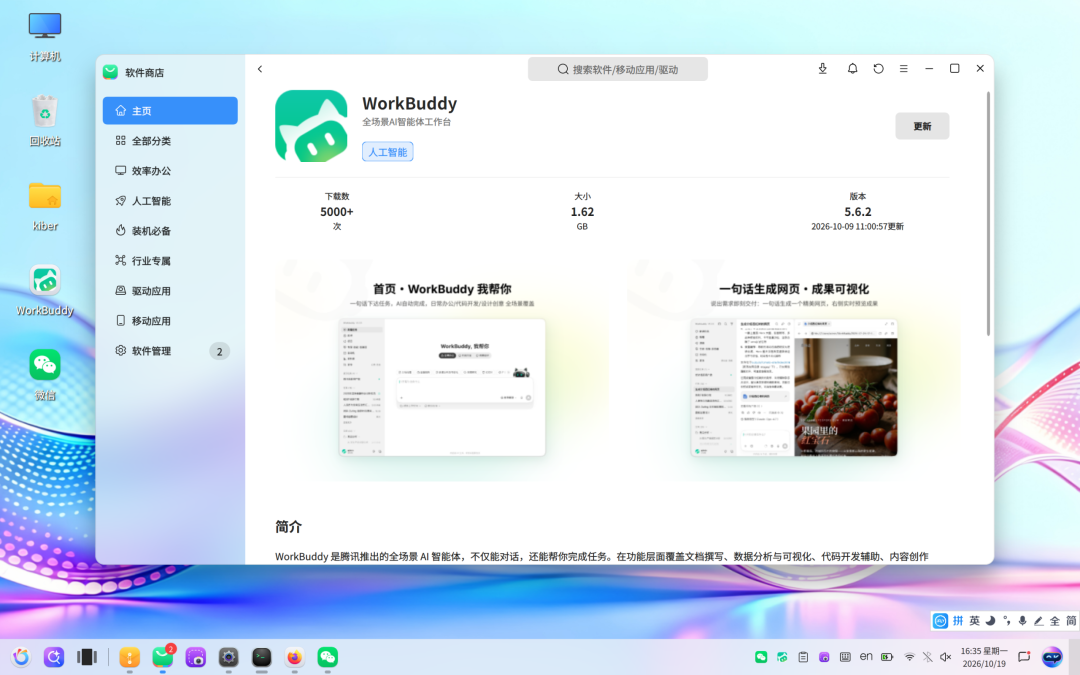1080x675 pixels.
Task: Click the 人工智能 tag under the WorkBuddy title
Action: [x=388, y=152]
